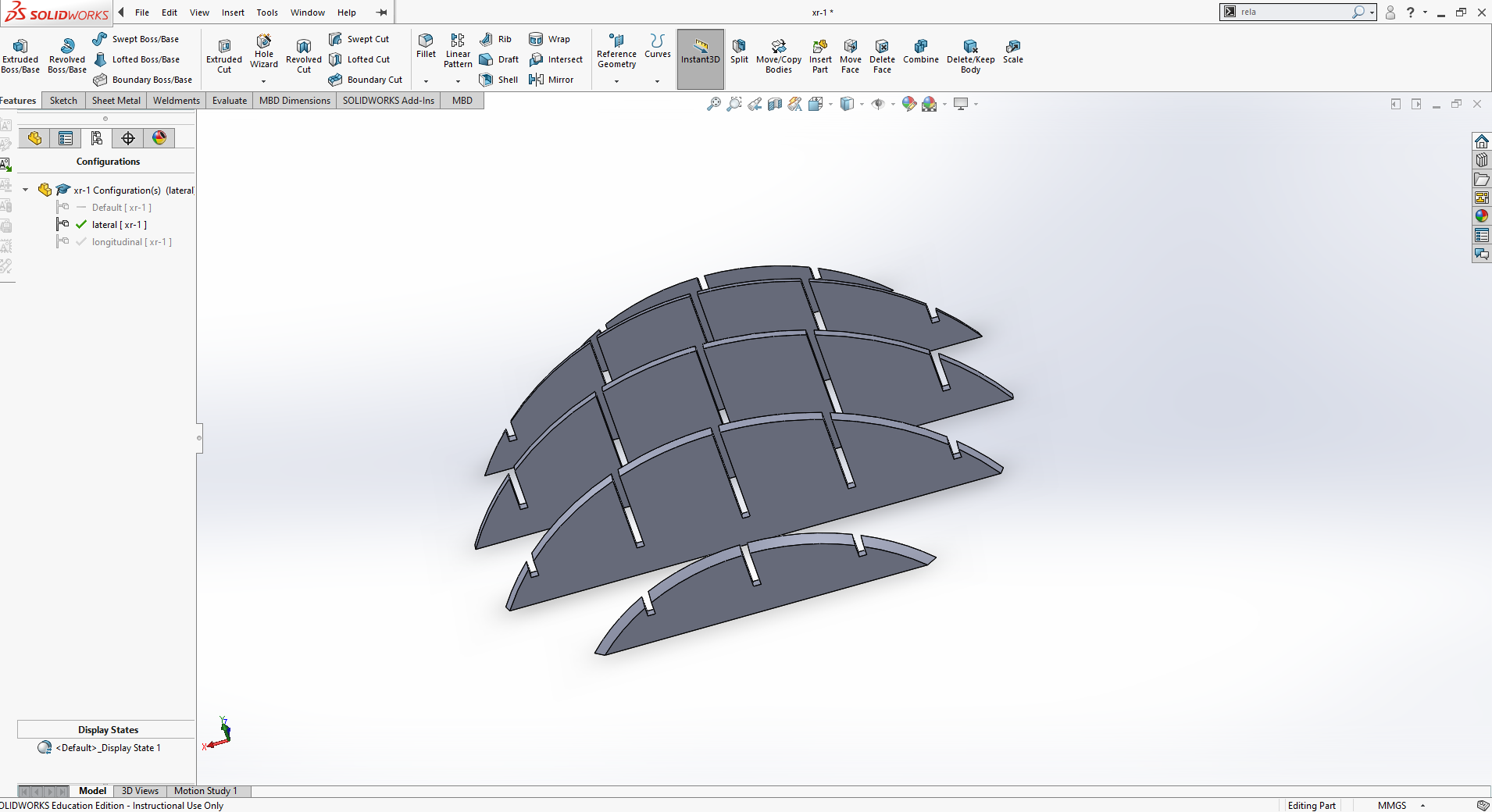Expand Reference Geometry dropdown arrow
This screenshot has width=1492, height=812.
coord(616,81)
